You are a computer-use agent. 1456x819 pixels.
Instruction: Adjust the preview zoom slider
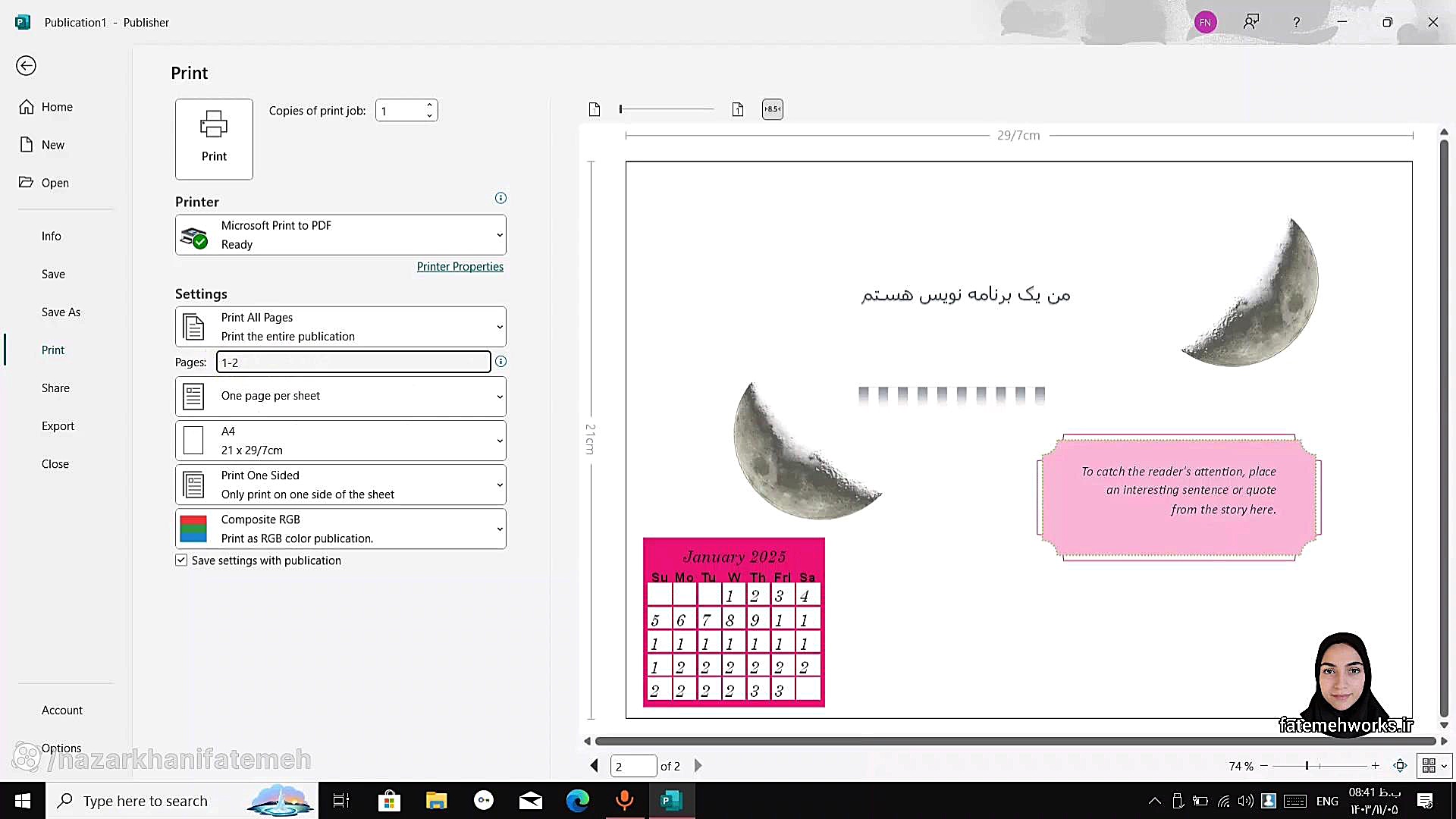coord(1320,766)
